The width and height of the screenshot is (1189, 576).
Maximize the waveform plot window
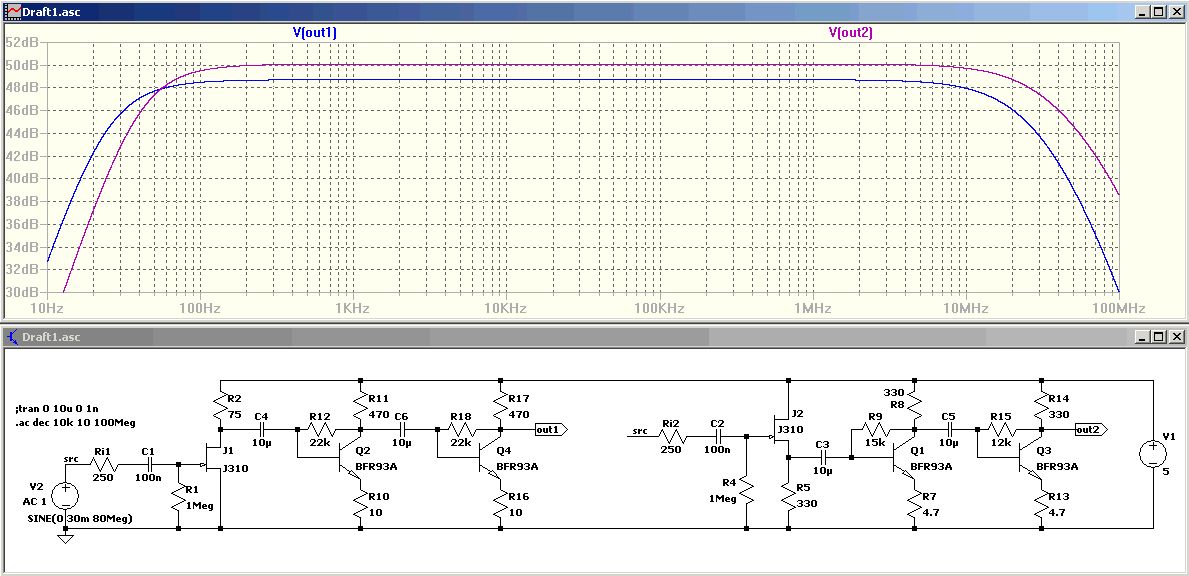[x=1159, y=12]
